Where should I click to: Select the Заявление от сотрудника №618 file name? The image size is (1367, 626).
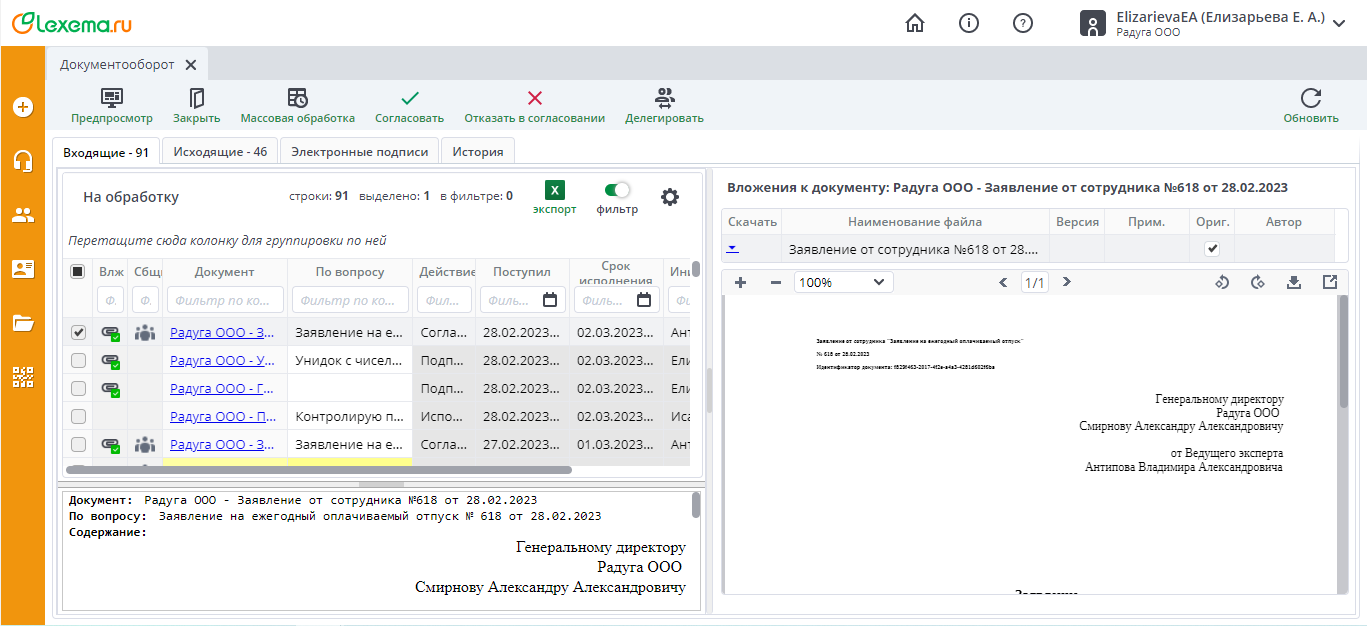pyautogui.click(x=914, y=249)
